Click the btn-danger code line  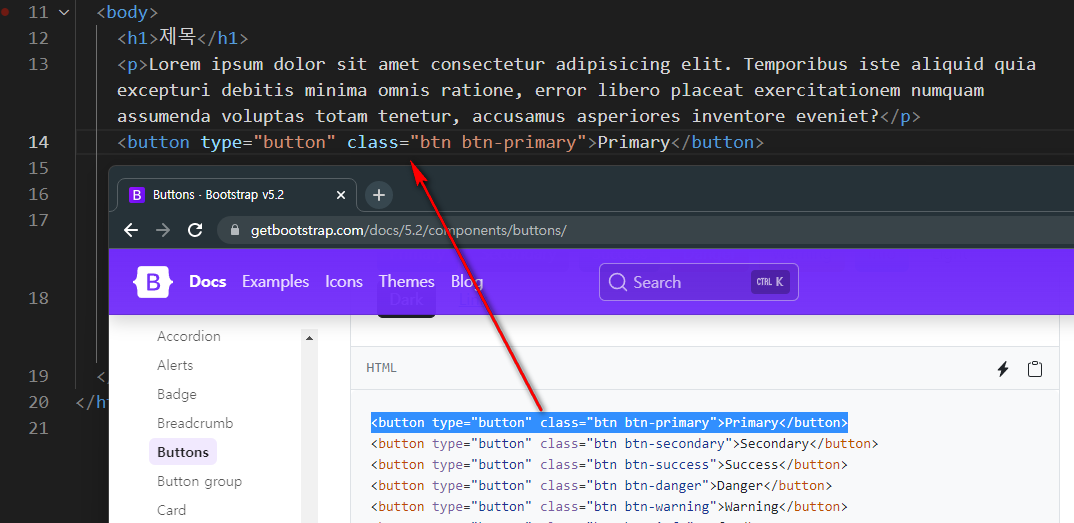pyautogui.click(x=601, y=486)
